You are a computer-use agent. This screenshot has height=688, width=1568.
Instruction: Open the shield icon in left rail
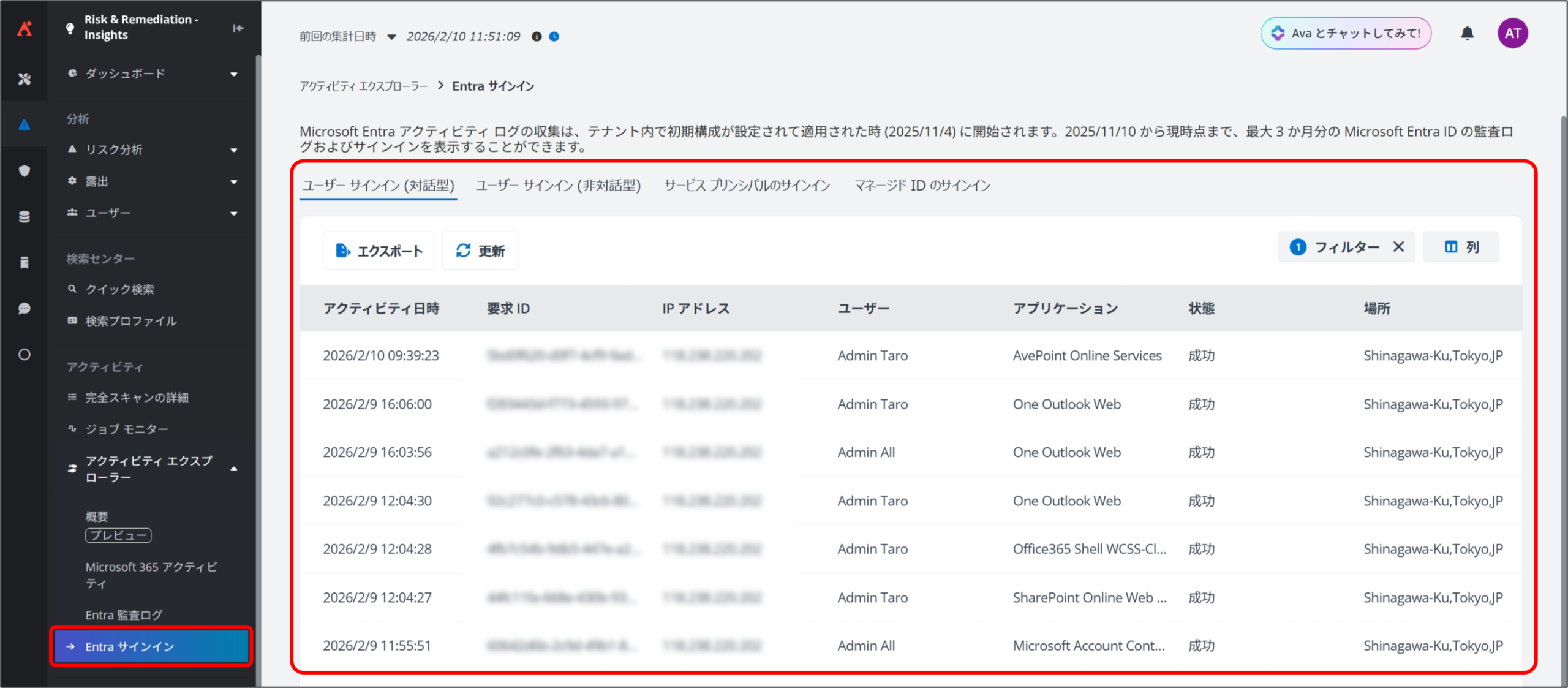pyautogui.click(x=24, y=171)
